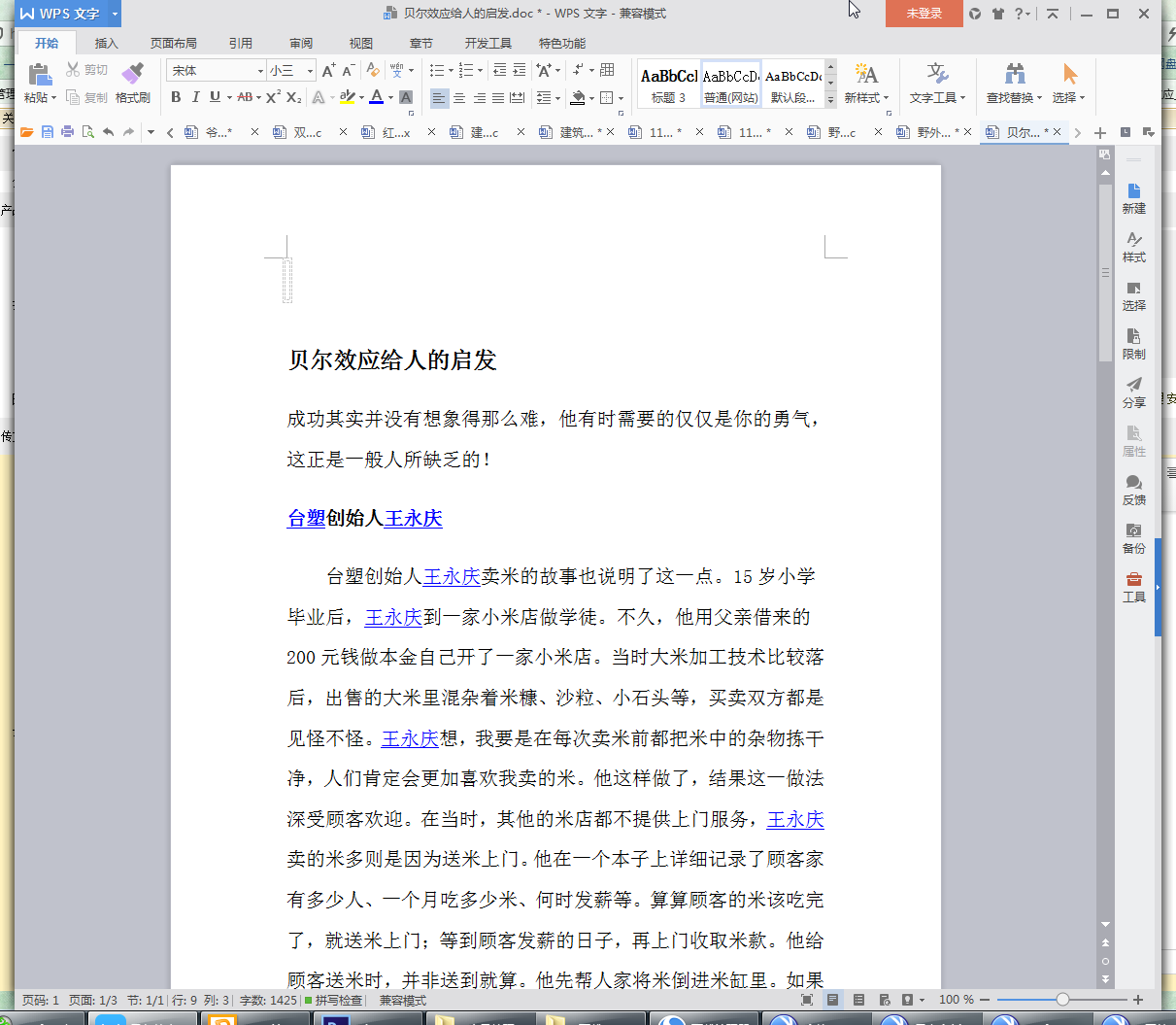Image resolution: width=1176 pixels, height=1025 pixels.
Task: Expand the numbered list dropdown arrow
Action: pyautogui.click(x=480, y=70)
